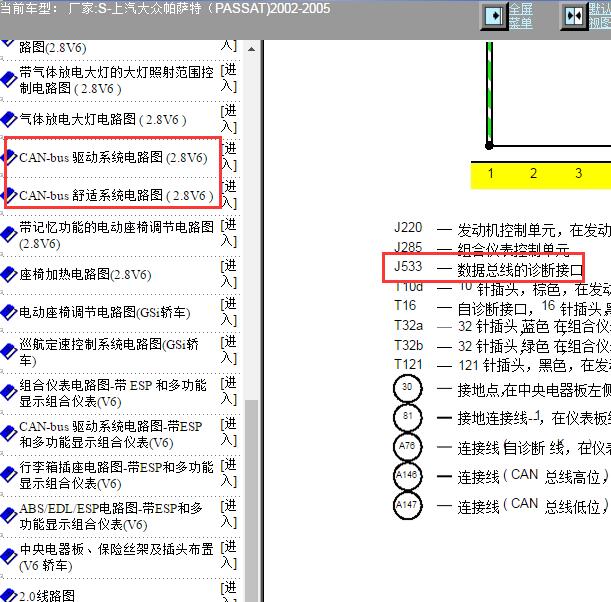This screenshot has width=611, height=602.
Task: Open 中央电器板、保险丝架及插头布置 entry
Action: coord(116,557)
